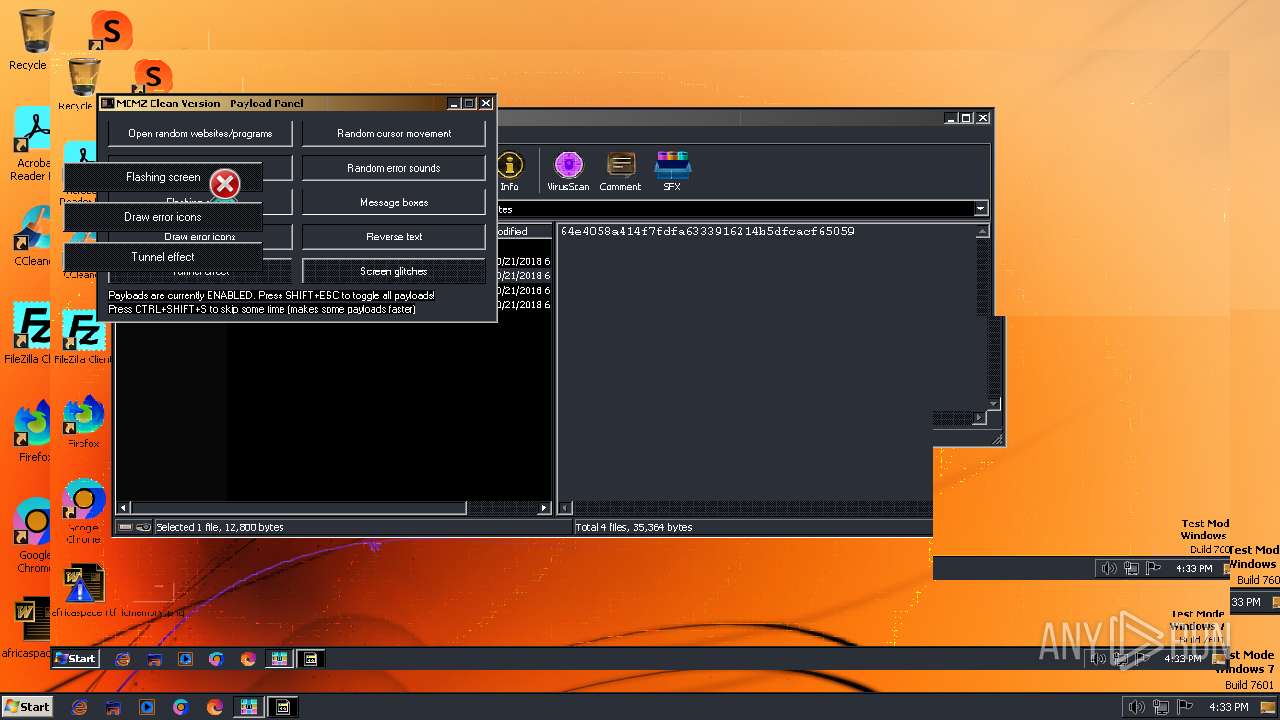This screenshot has height=720, width=1280.
Task: Click left arrow of right pane horizontal scrollbar
Action: pos(566,508)
